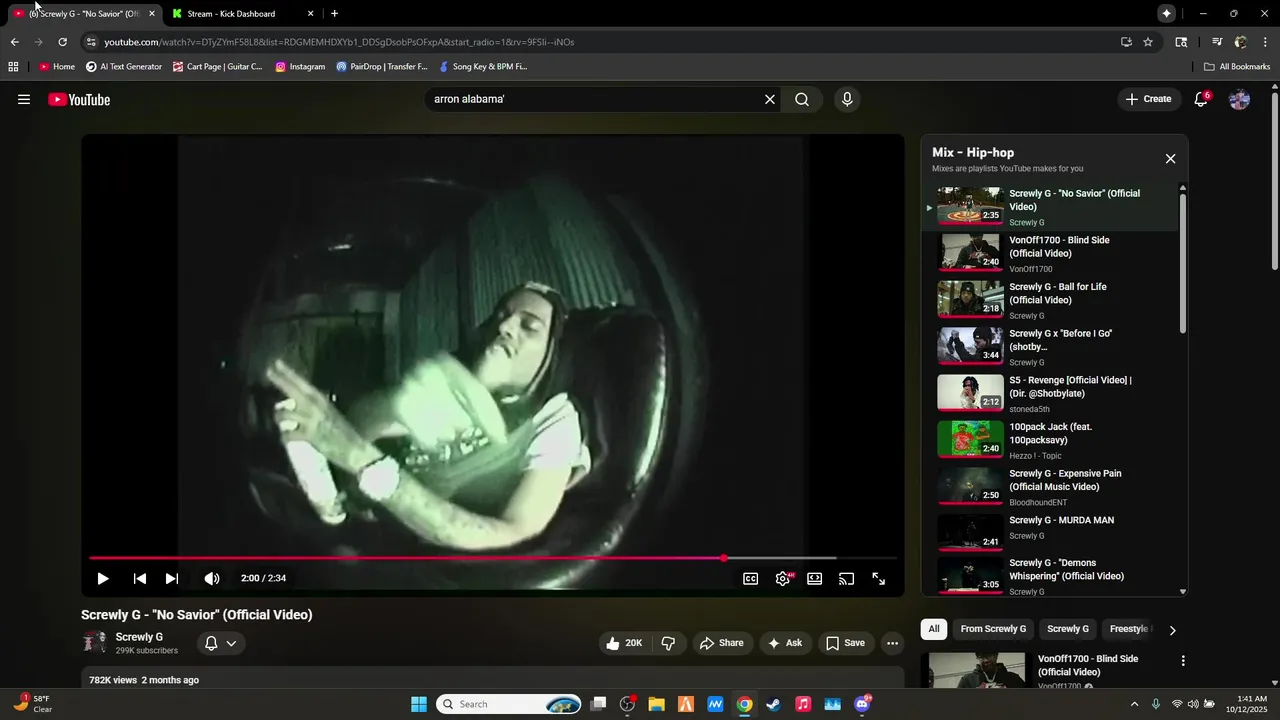Dislike the video
This screenshot has height=720, width=1280.
click(668, 643)
